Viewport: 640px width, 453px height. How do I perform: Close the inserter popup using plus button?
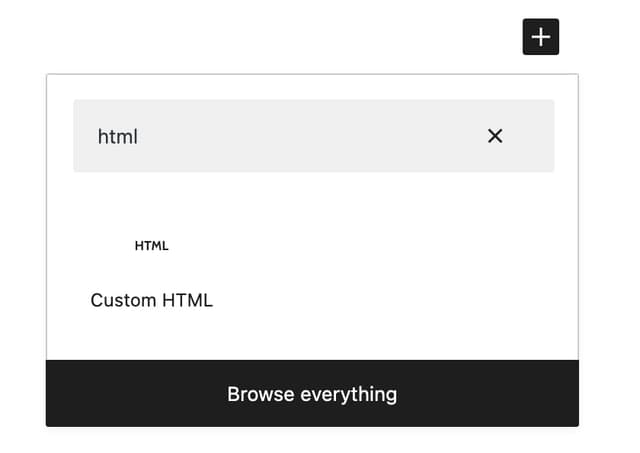(540, 37)
